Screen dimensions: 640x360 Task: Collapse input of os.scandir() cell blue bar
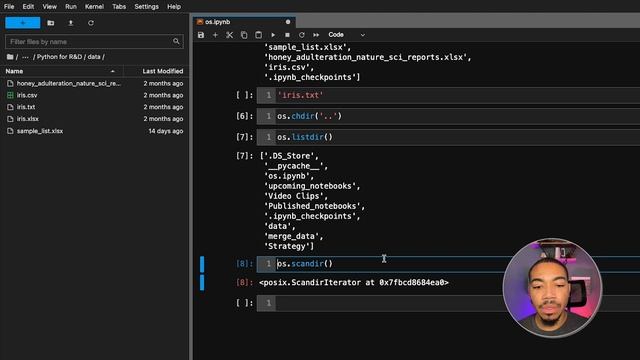tap(202, 264)
